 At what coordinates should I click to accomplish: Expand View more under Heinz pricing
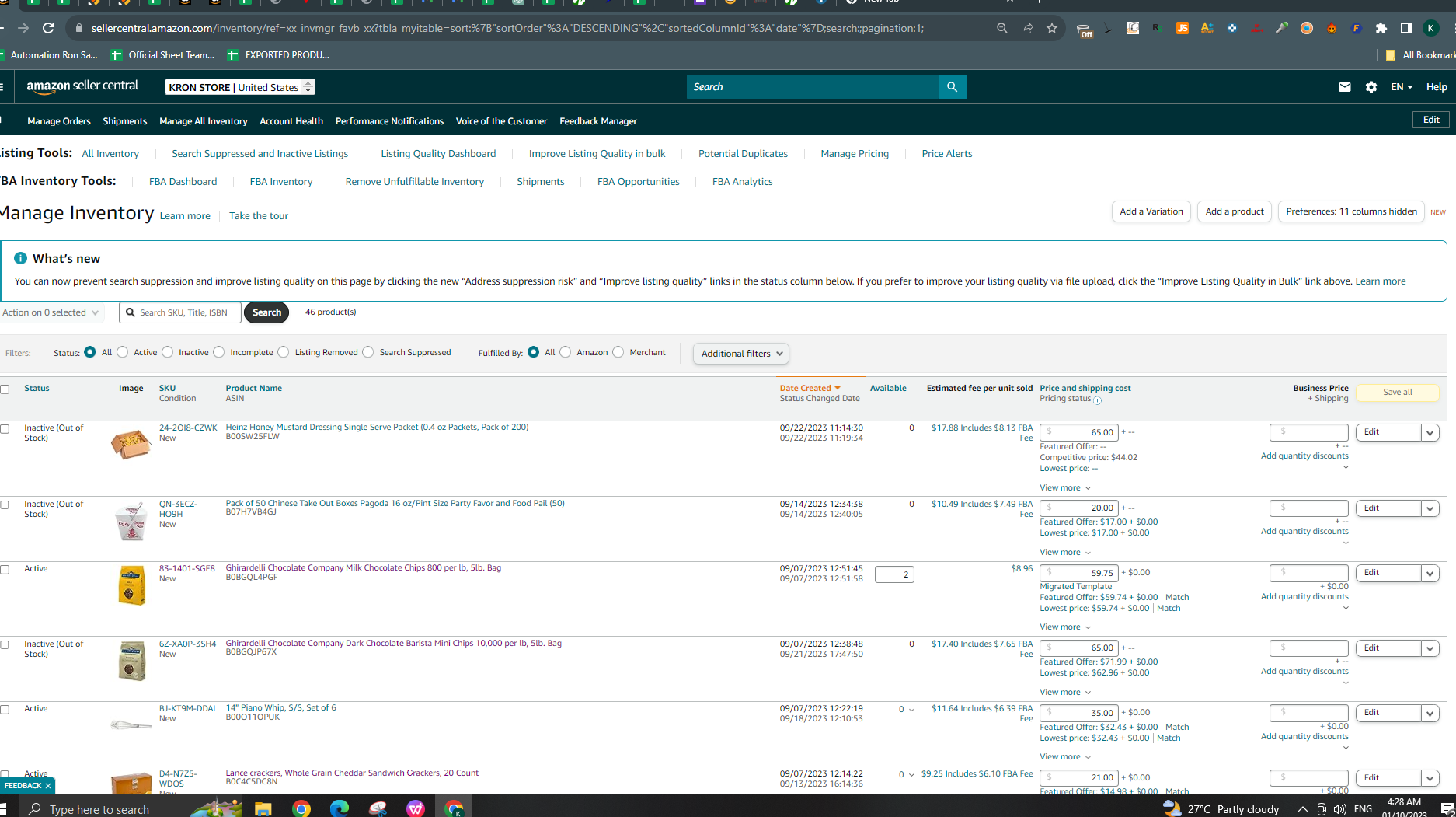1065,488
